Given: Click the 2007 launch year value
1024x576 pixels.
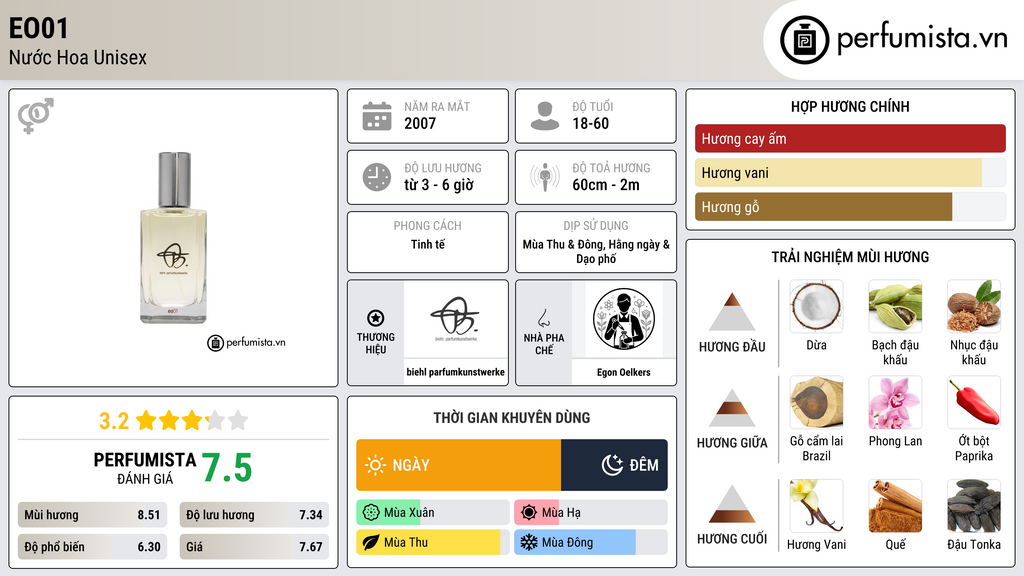Looking at the screenshot, I should (x=420, y=123).
